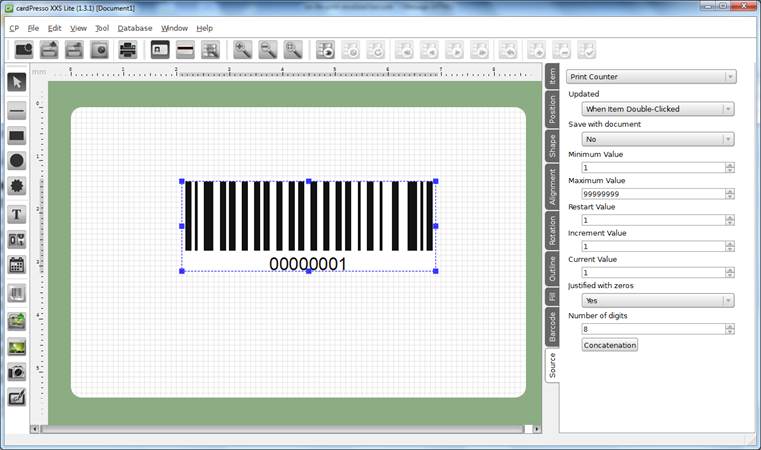
Task: Select the counter text field tool
Action: pyautogui.click(x=17, y=240)
